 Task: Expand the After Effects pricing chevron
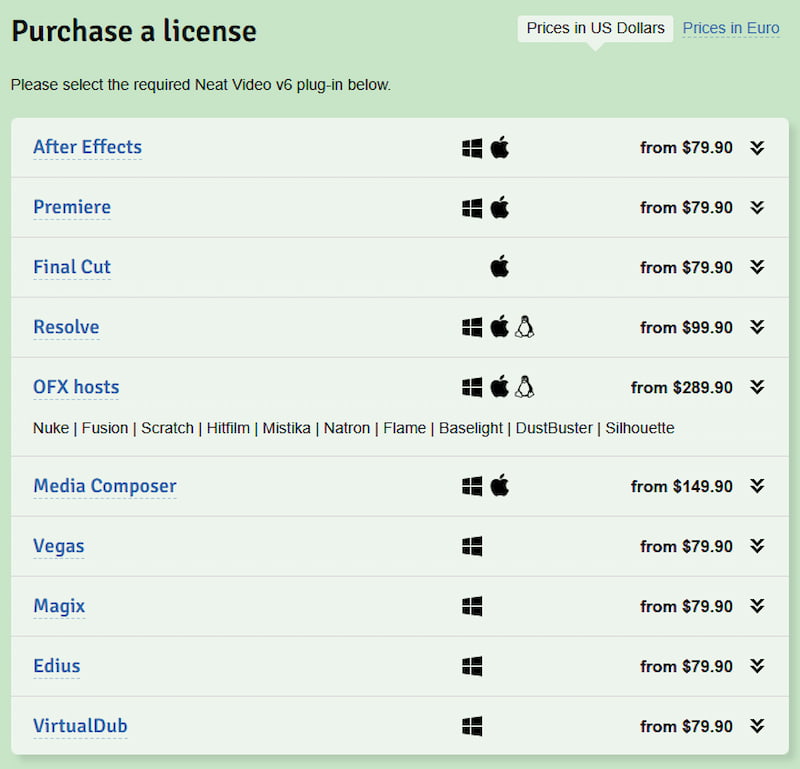(x=758, y=148)
